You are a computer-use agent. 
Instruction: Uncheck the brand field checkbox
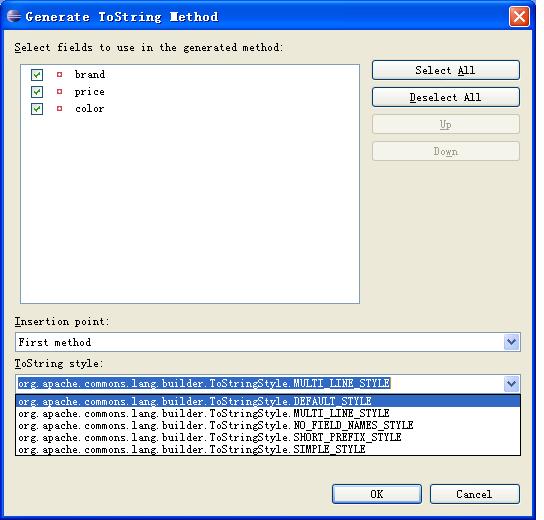click(37, 75)
